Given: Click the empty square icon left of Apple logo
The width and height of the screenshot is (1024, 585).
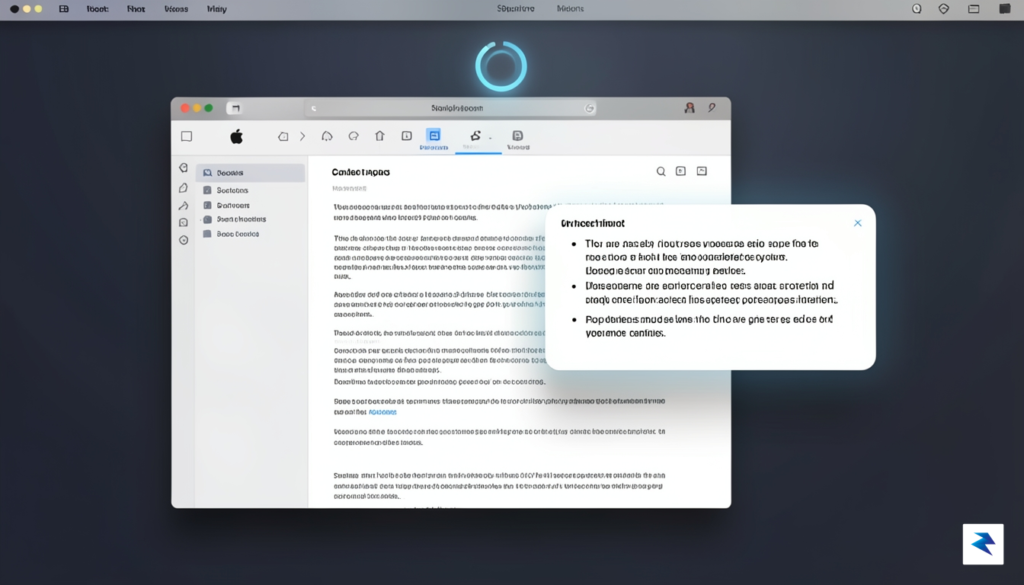Looking at the screenshot, I should coord(187,136).
